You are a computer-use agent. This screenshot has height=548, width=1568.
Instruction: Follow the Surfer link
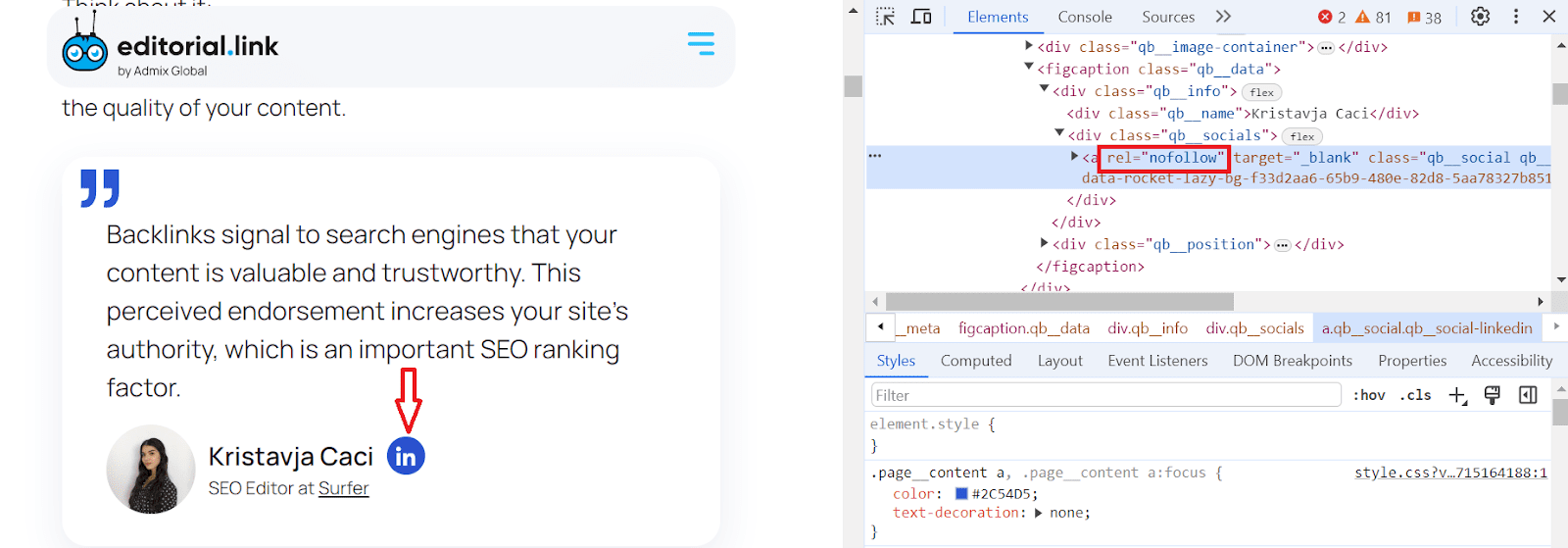(x=343, y=488)
